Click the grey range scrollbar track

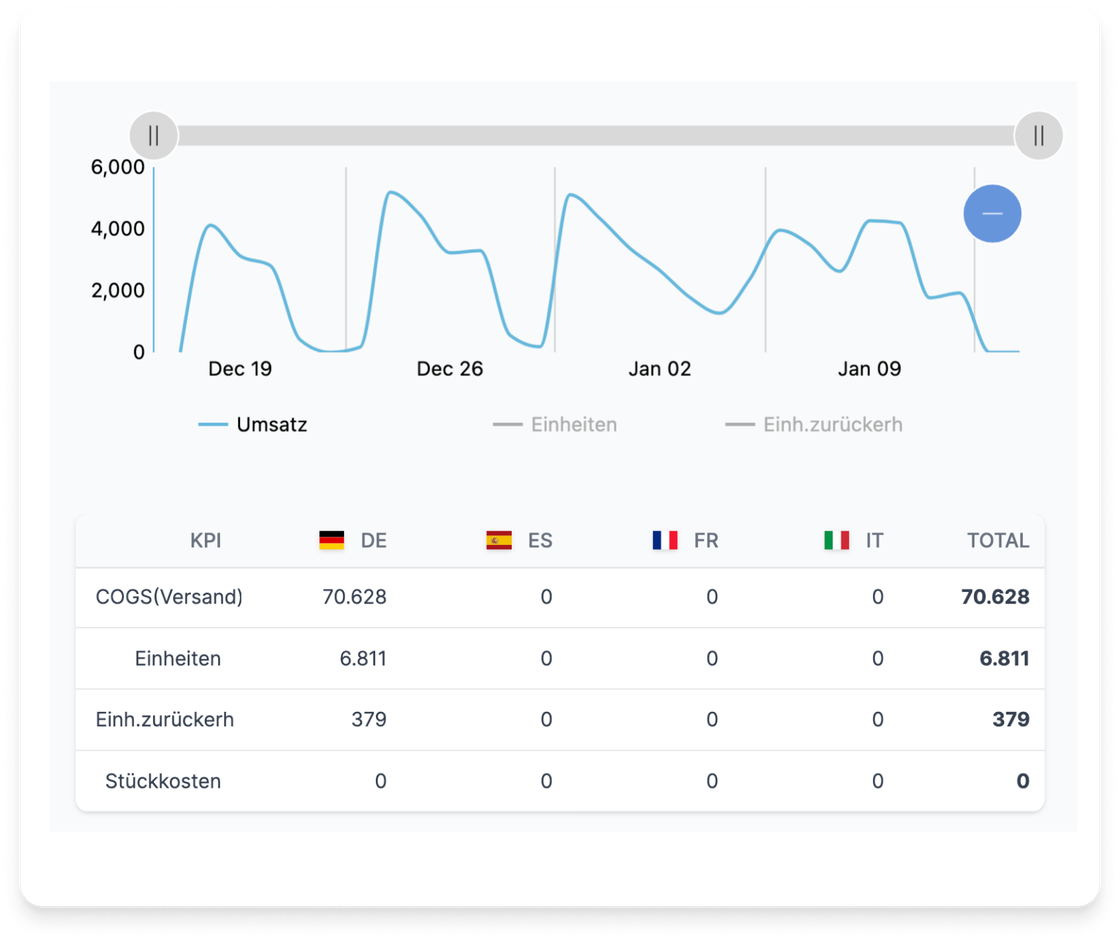tap(596, 135)
